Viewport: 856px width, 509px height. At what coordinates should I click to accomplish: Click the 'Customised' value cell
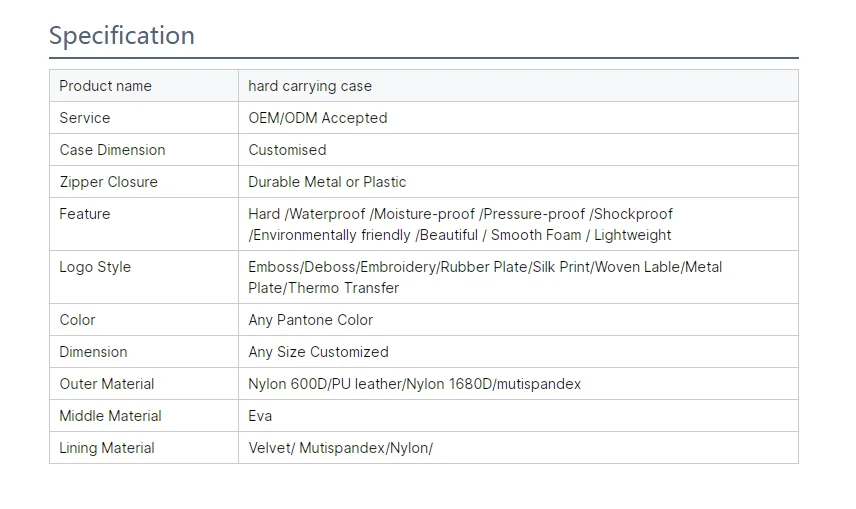(x=288, y=150)
